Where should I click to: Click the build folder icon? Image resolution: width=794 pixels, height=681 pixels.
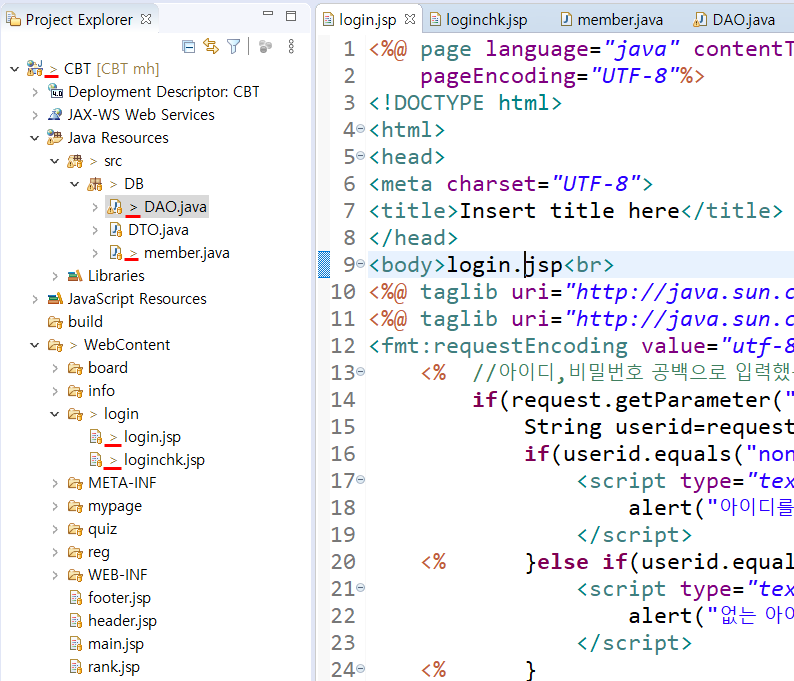[x=55, y=322]
